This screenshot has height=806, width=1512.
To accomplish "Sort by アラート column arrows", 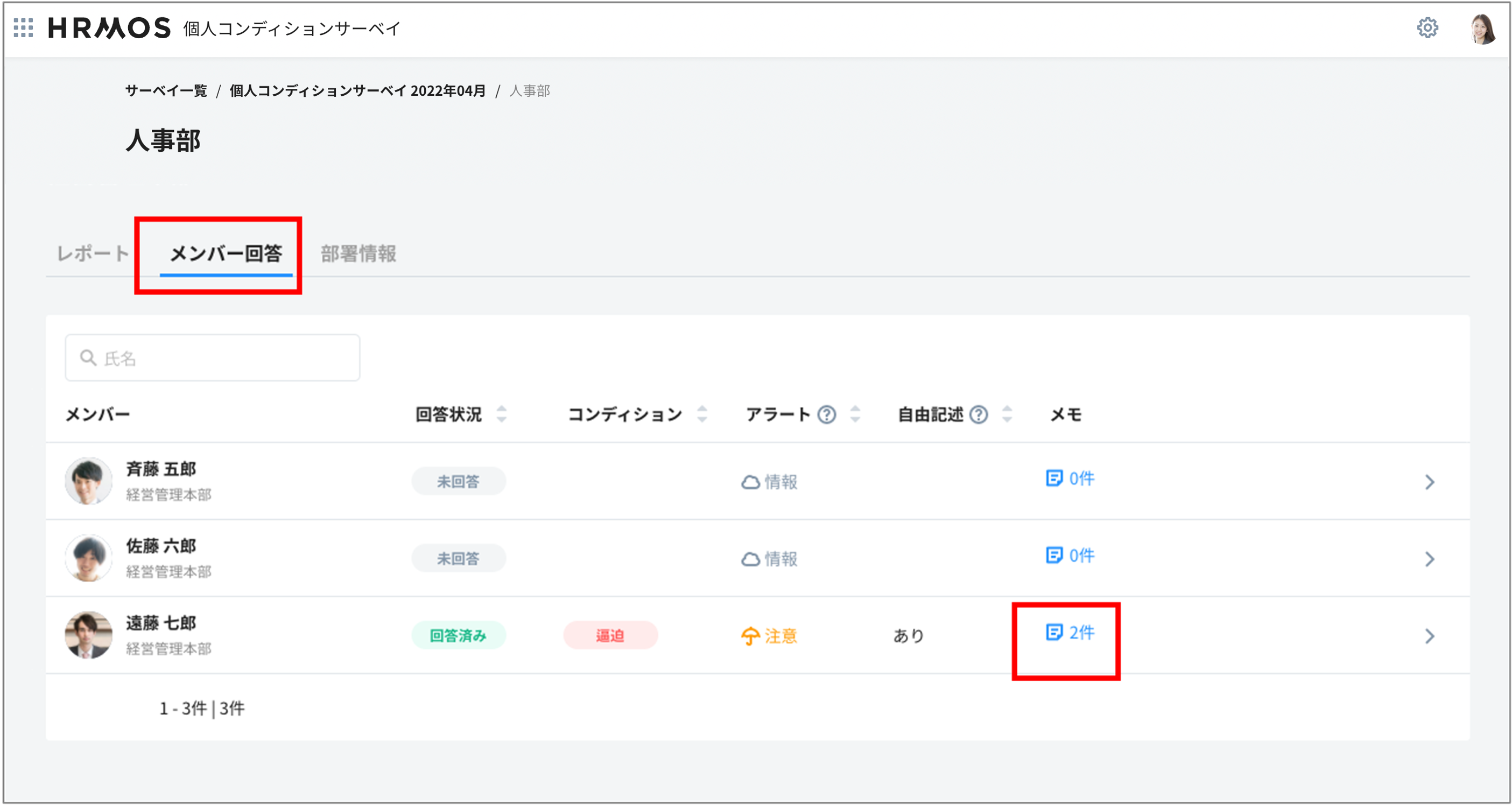I will [855, 414].
